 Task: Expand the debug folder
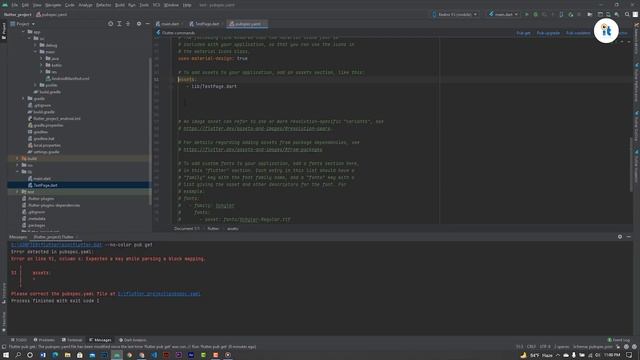pos(36,45)
